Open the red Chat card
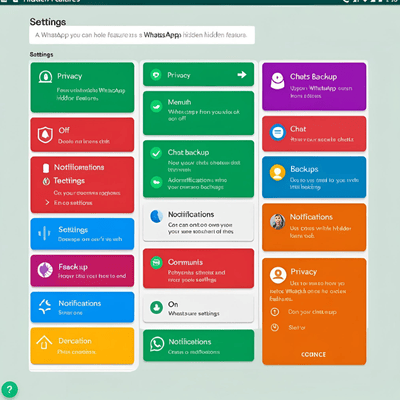 [x=314, y=134]
